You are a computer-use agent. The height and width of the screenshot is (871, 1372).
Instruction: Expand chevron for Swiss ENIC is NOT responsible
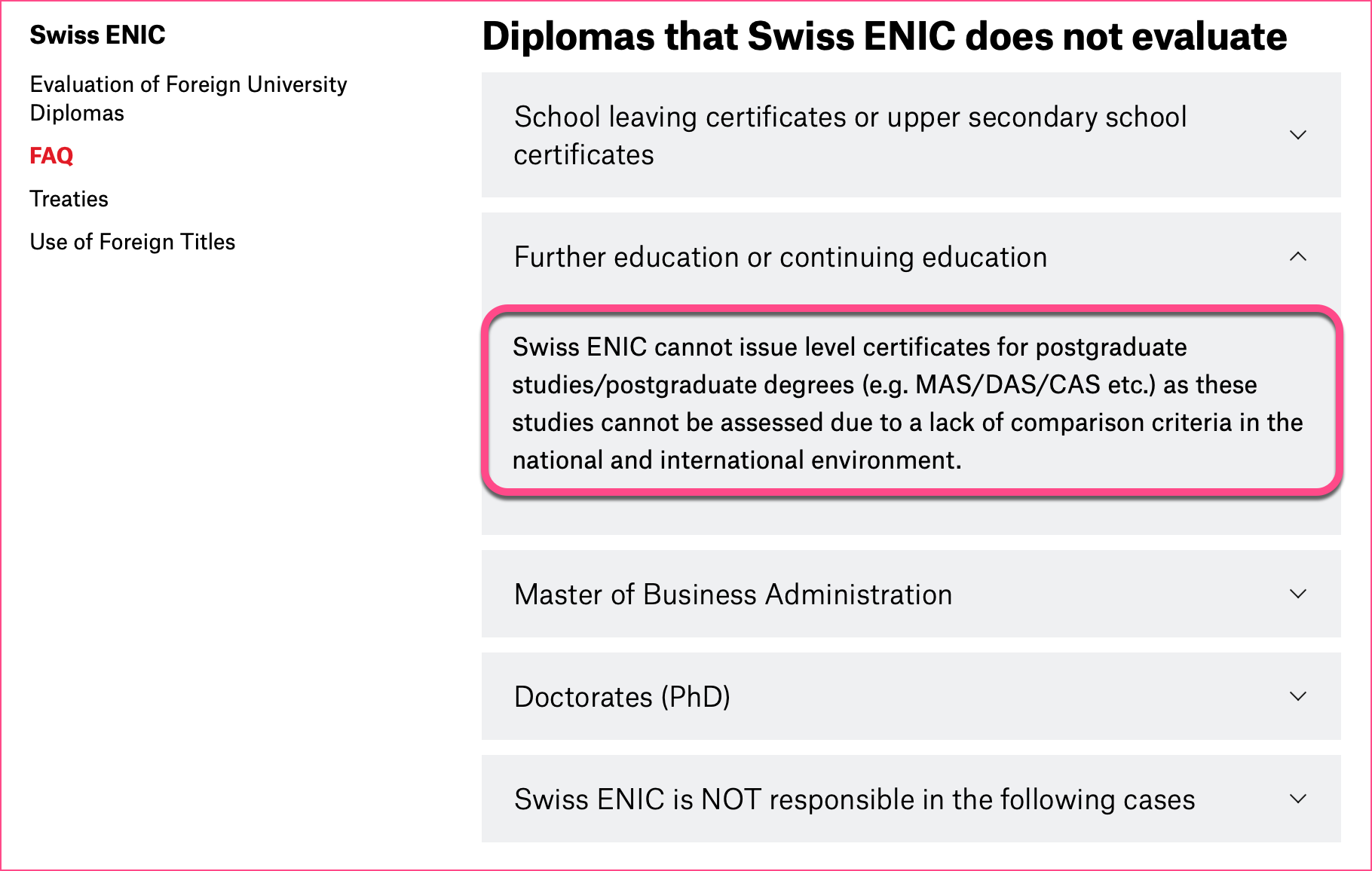pyautogui.click(x=1297, y=799)
